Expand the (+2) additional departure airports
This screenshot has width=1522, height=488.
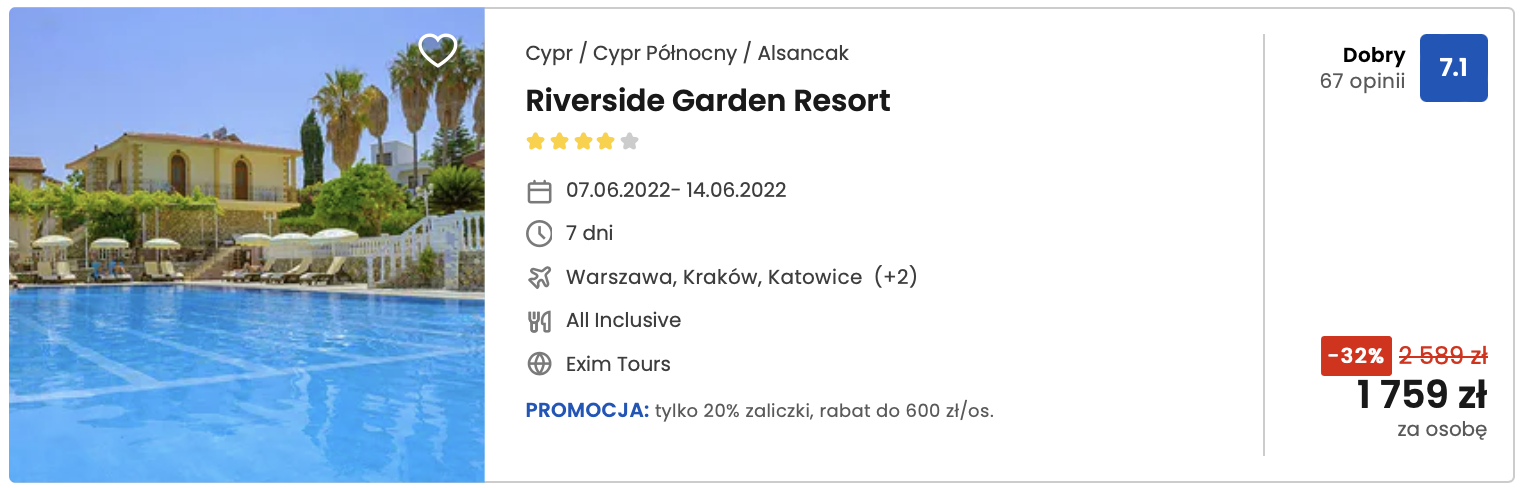coord(895,277)
